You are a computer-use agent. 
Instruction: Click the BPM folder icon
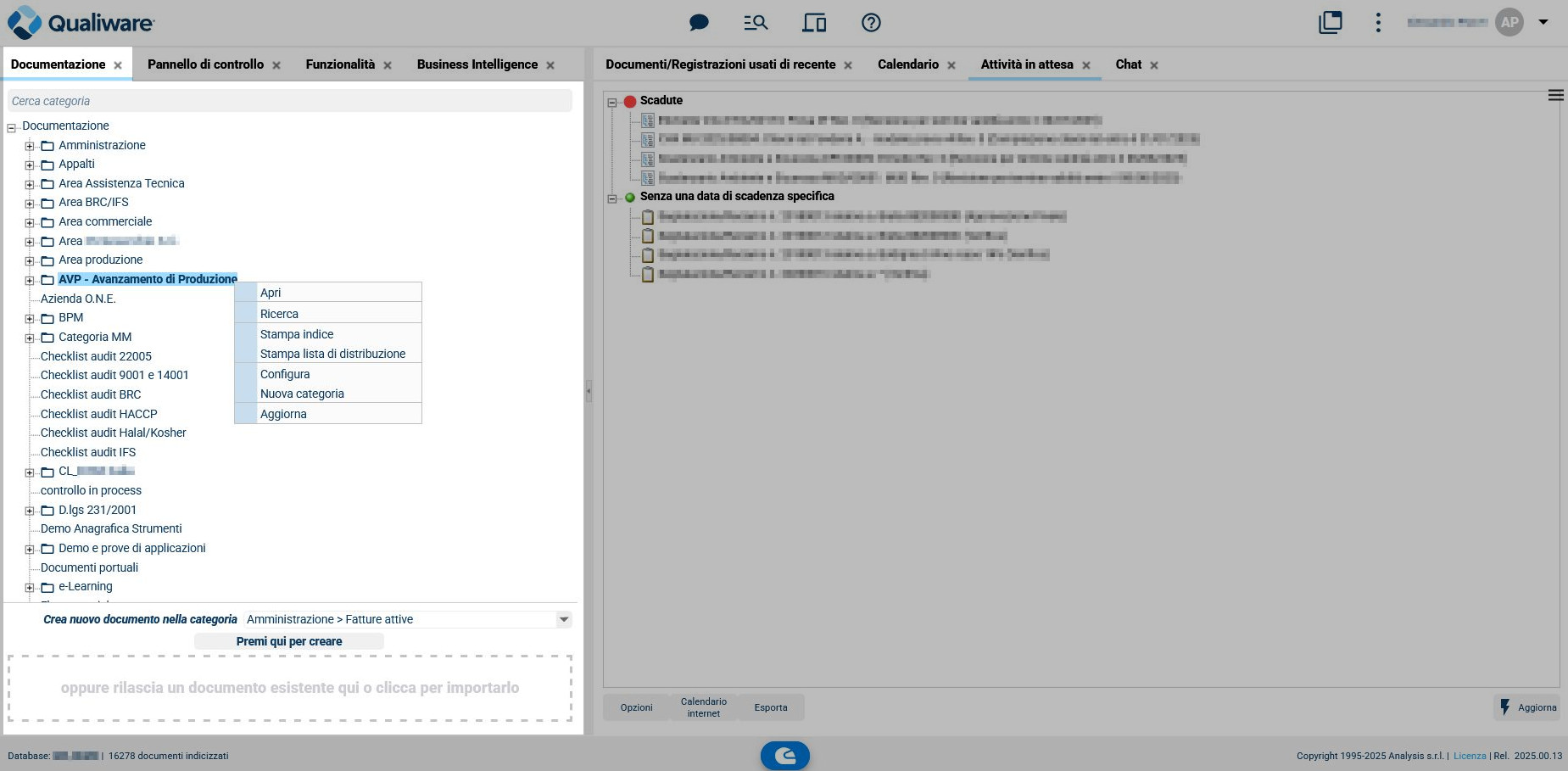point(47,318)
